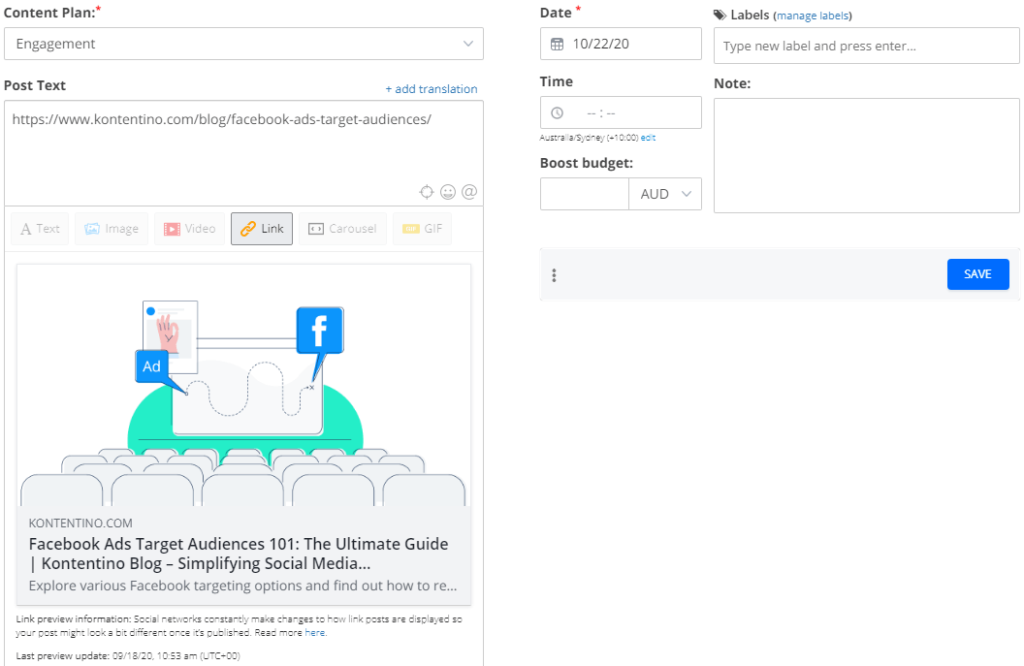This screenshot has height=666, width=1024.
Task: Click the link preview illustration image
Action: coord(244,385)
